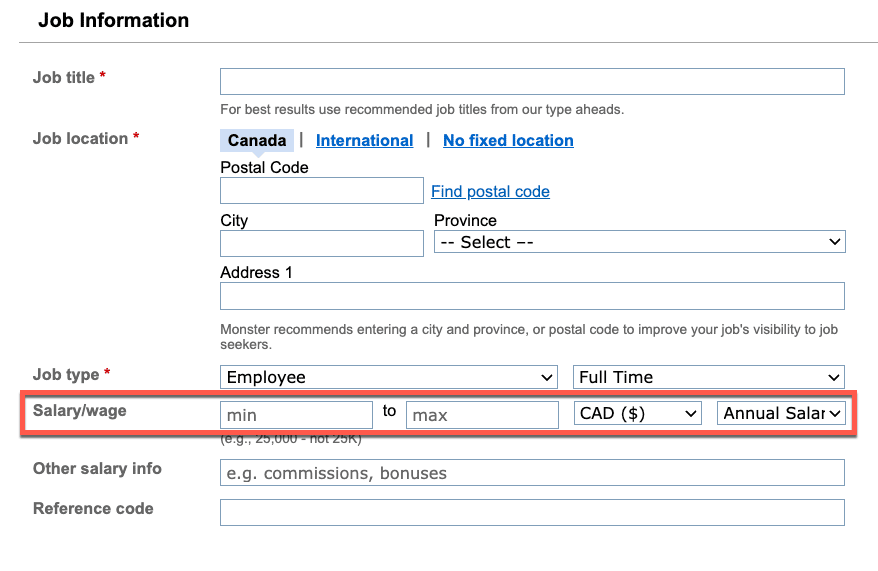Click the Job title input field

(x=532, y=82)
